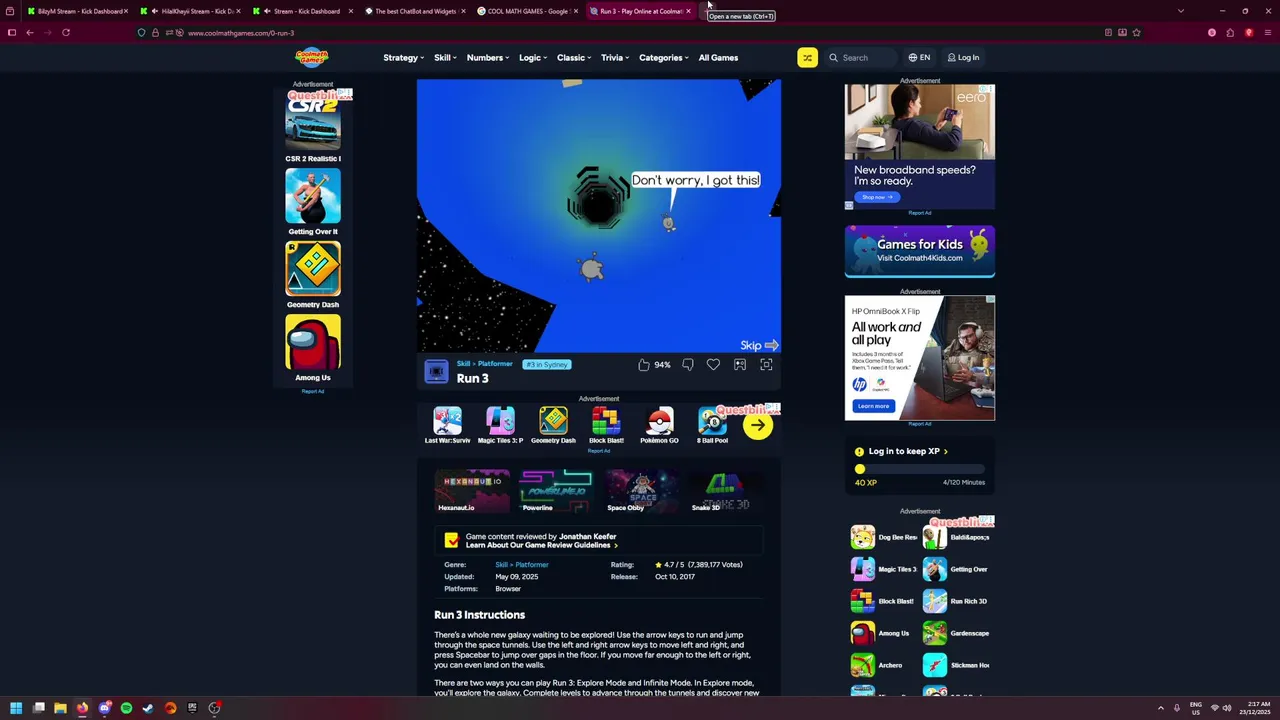Open Spotify from the taskbar

click(126, 708)
